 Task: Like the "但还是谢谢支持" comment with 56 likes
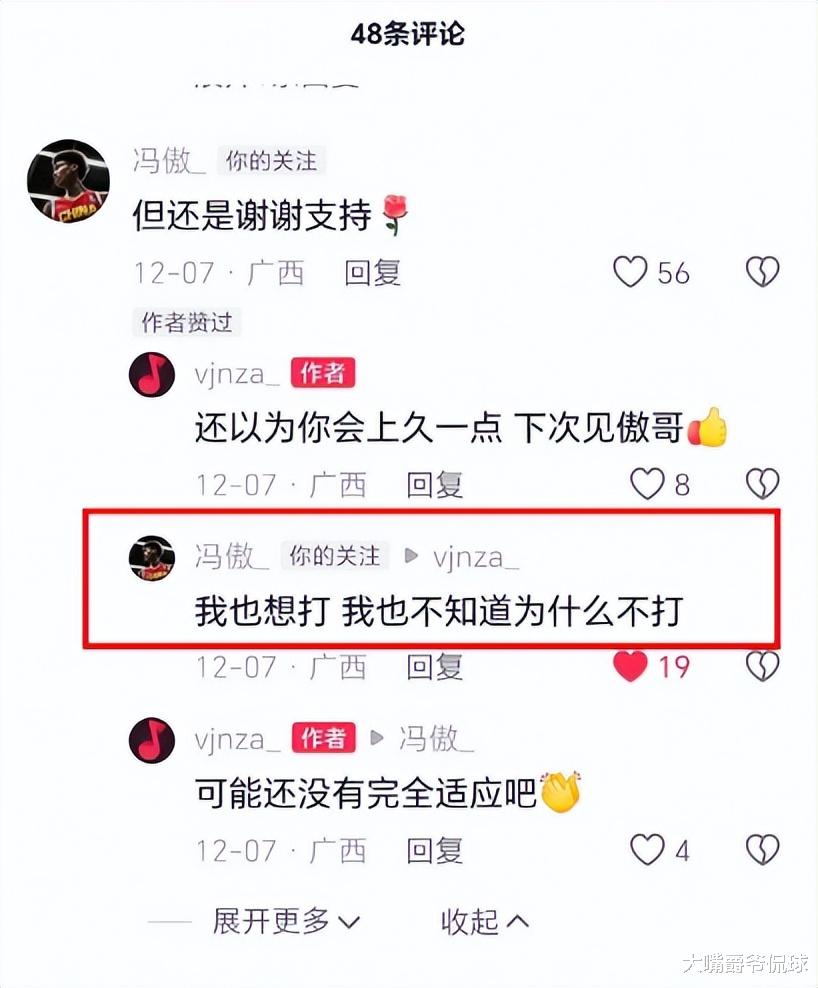click(631, 272)
